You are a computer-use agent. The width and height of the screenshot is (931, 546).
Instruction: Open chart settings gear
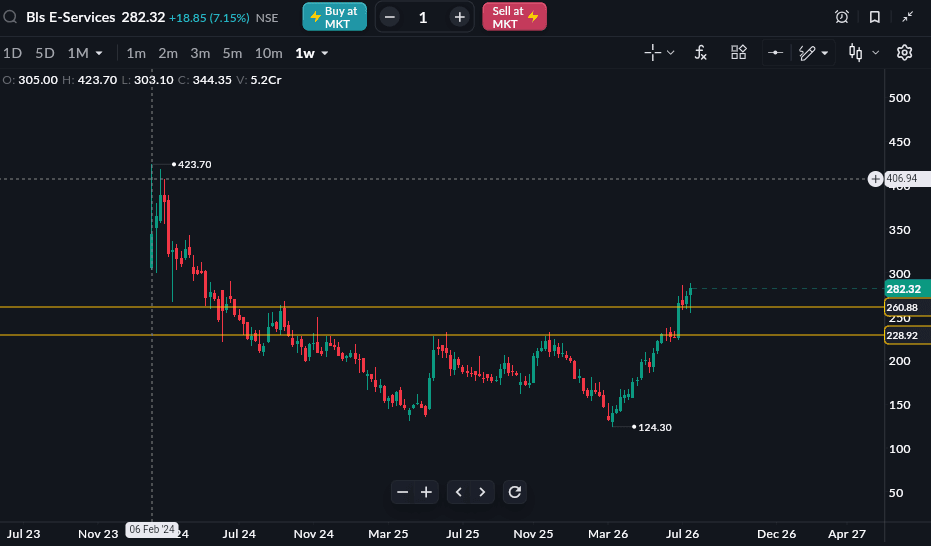tap(904, 53)
